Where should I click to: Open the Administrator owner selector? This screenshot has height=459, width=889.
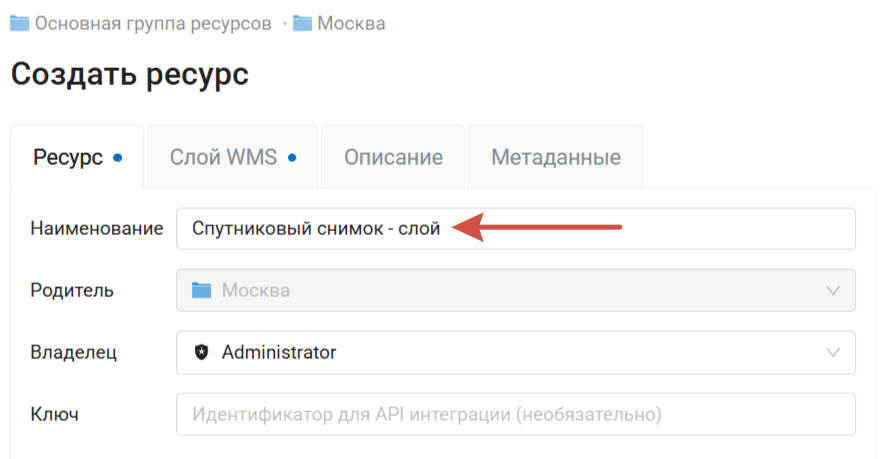(x=500, y=352)
